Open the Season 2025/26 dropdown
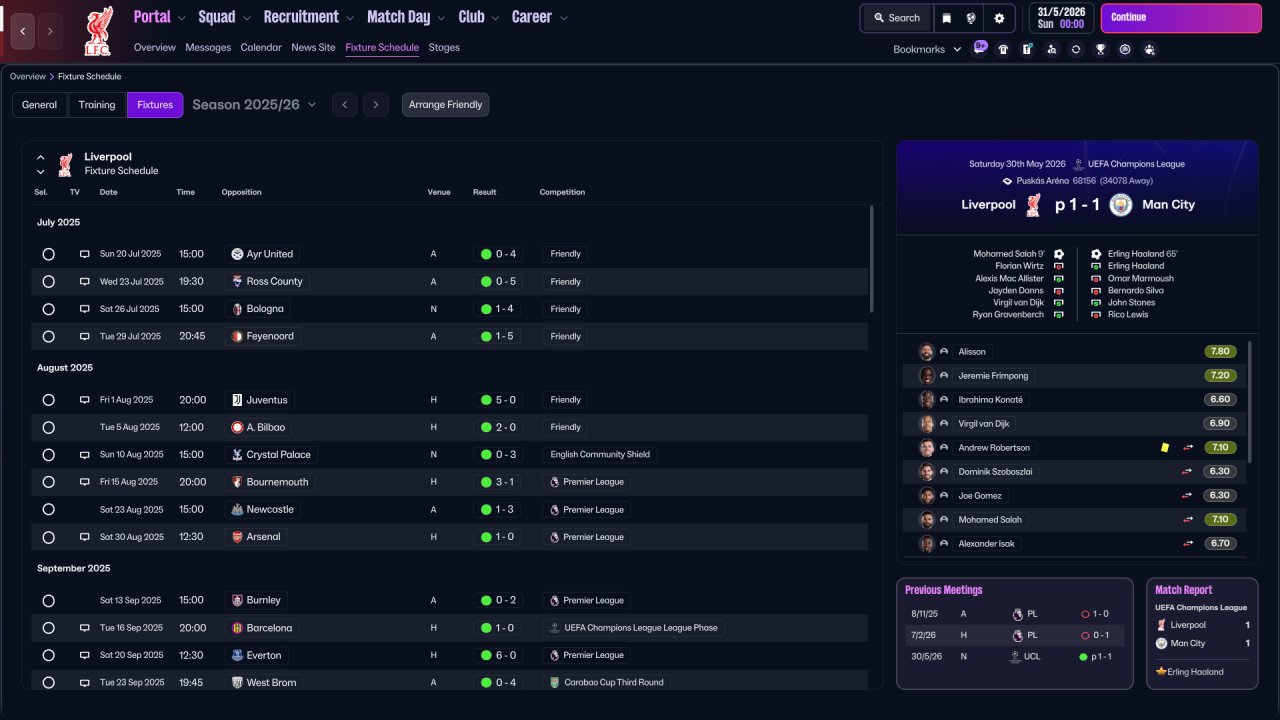Viewport: 1280px width, 720px height. 254,104
